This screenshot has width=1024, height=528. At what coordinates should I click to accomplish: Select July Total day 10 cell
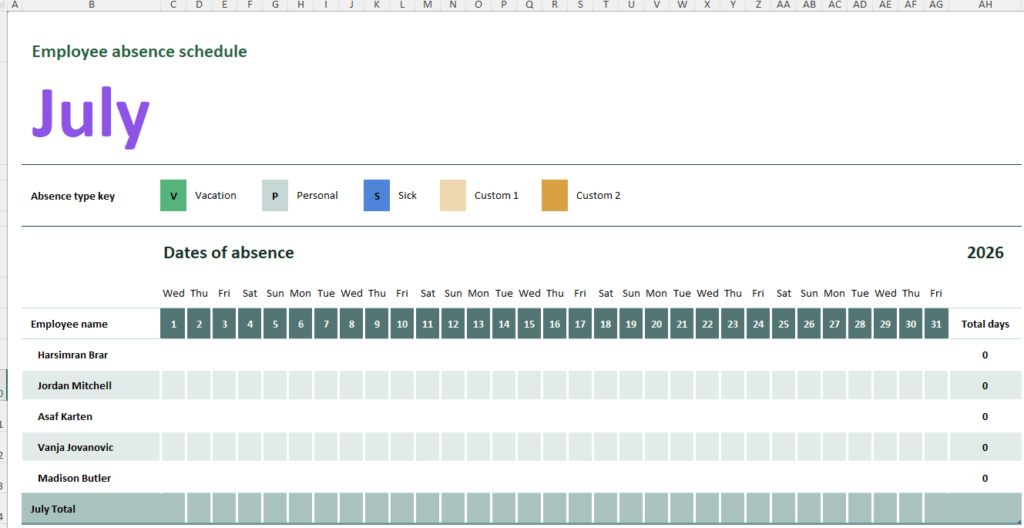point(402,509)
